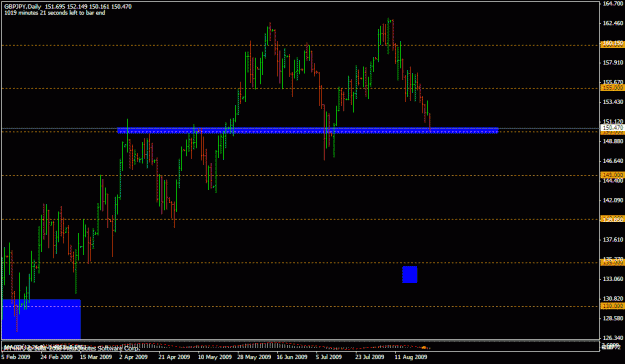Click '1019 minutes 21 seconds left to bar end' text
625x364 pixels.
click(x=55, y=13)
